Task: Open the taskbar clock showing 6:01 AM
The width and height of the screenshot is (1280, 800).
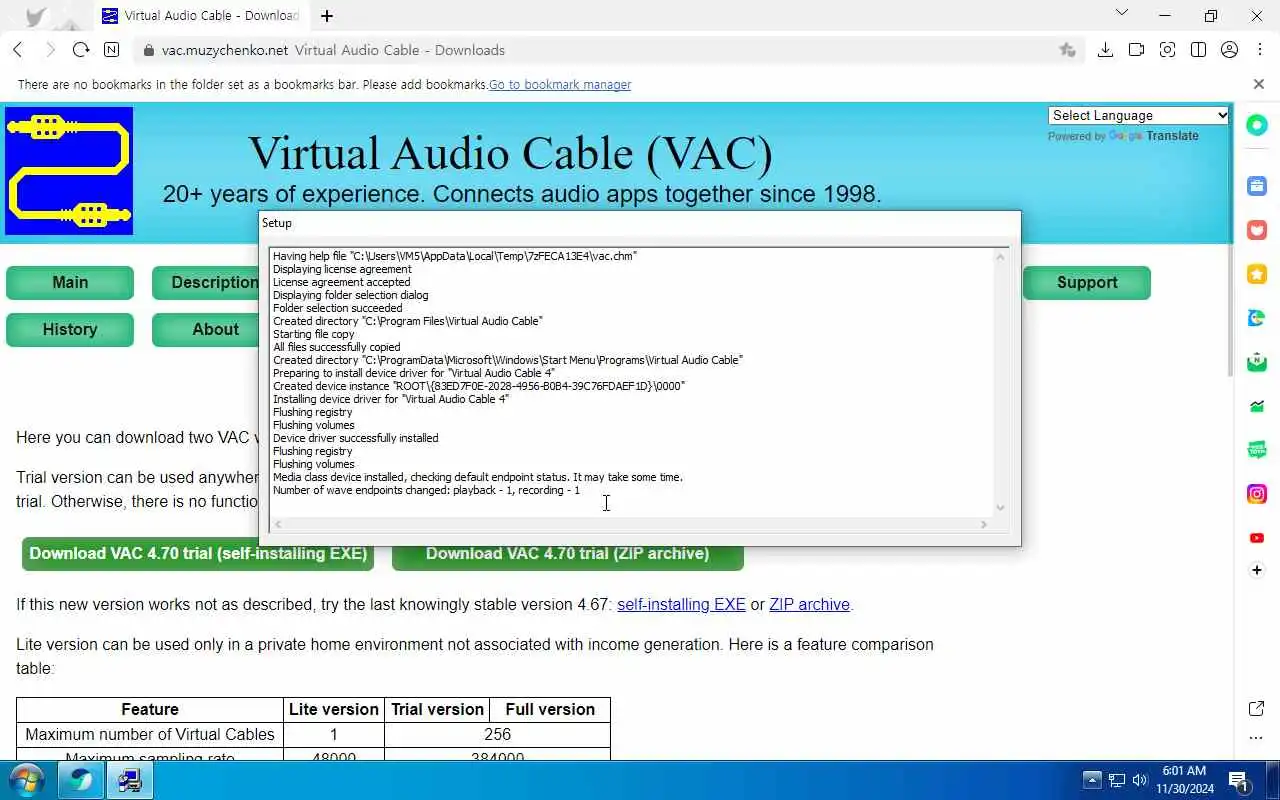Action: coord(1185,780)
